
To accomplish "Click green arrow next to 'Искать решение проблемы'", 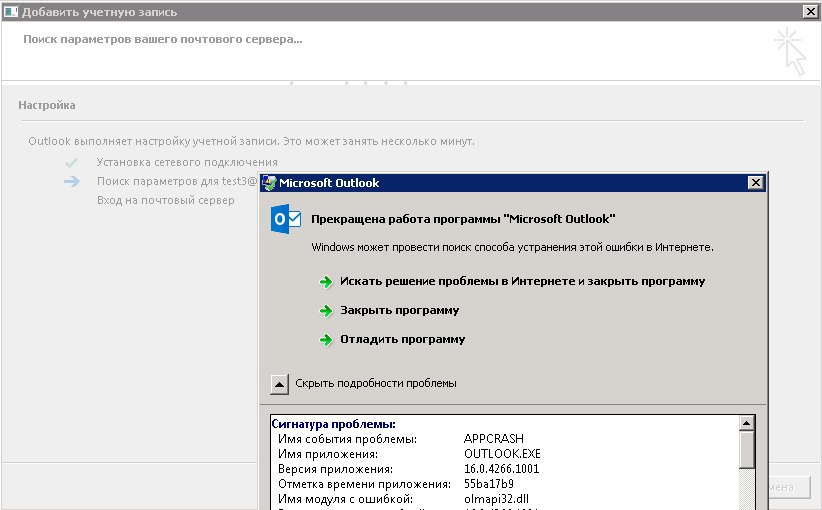I will pos(326,282).
